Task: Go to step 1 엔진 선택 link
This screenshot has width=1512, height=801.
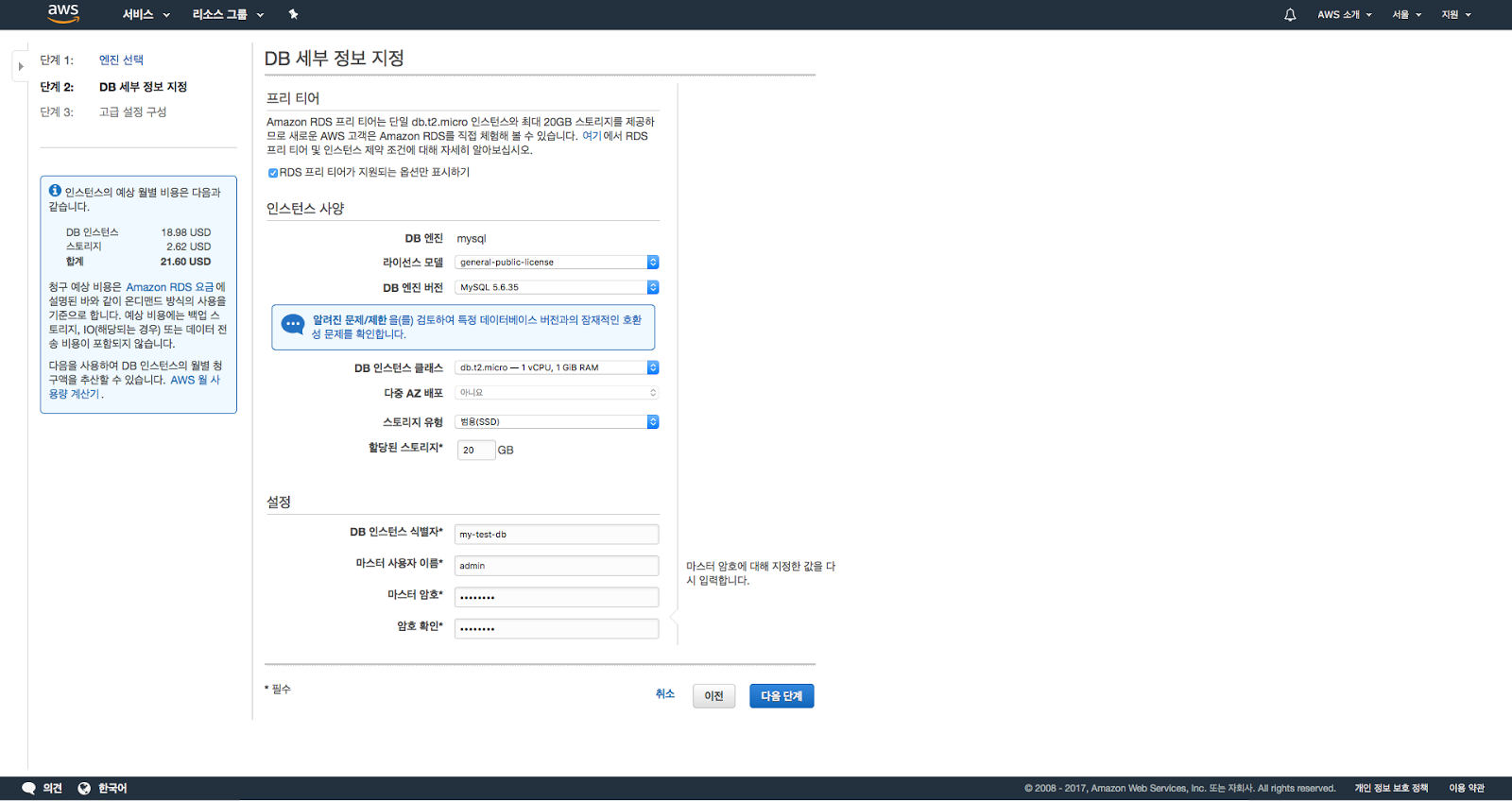Action: [x=121, y=60]
